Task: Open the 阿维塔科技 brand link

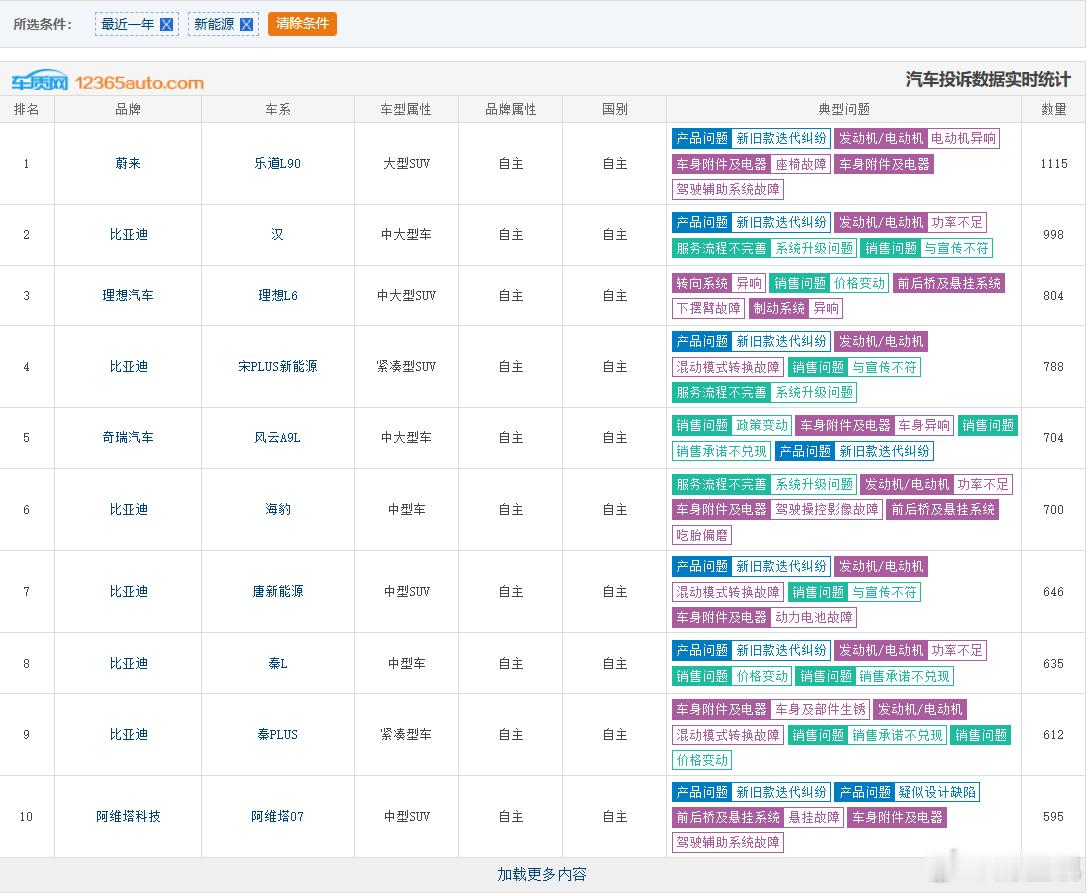Action: pos(128,816)
